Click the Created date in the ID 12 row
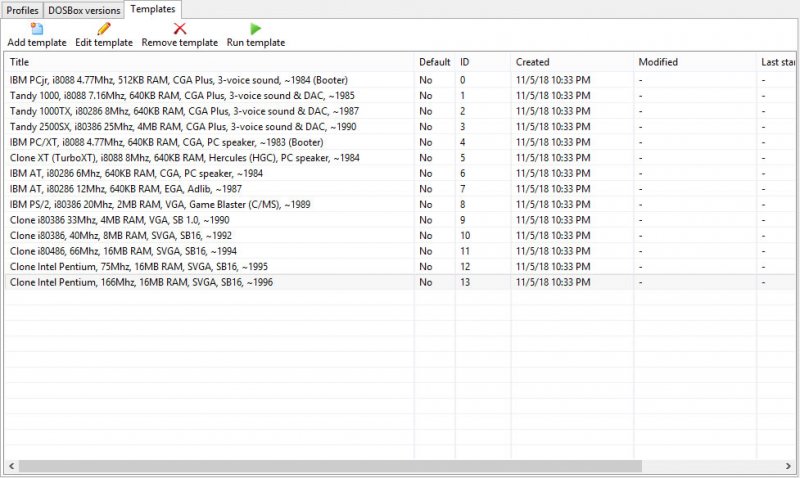 pyautogui.click(x=553, y=267)
